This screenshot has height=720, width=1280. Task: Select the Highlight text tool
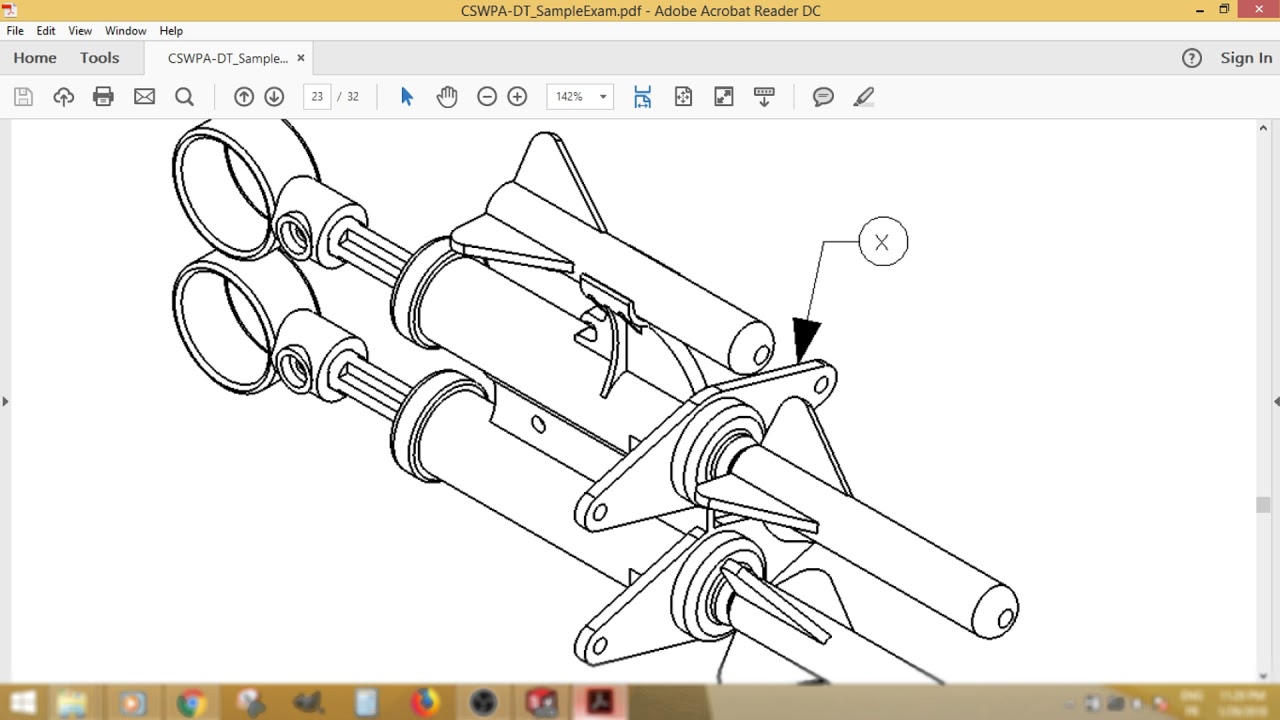[x=863, y=96]
